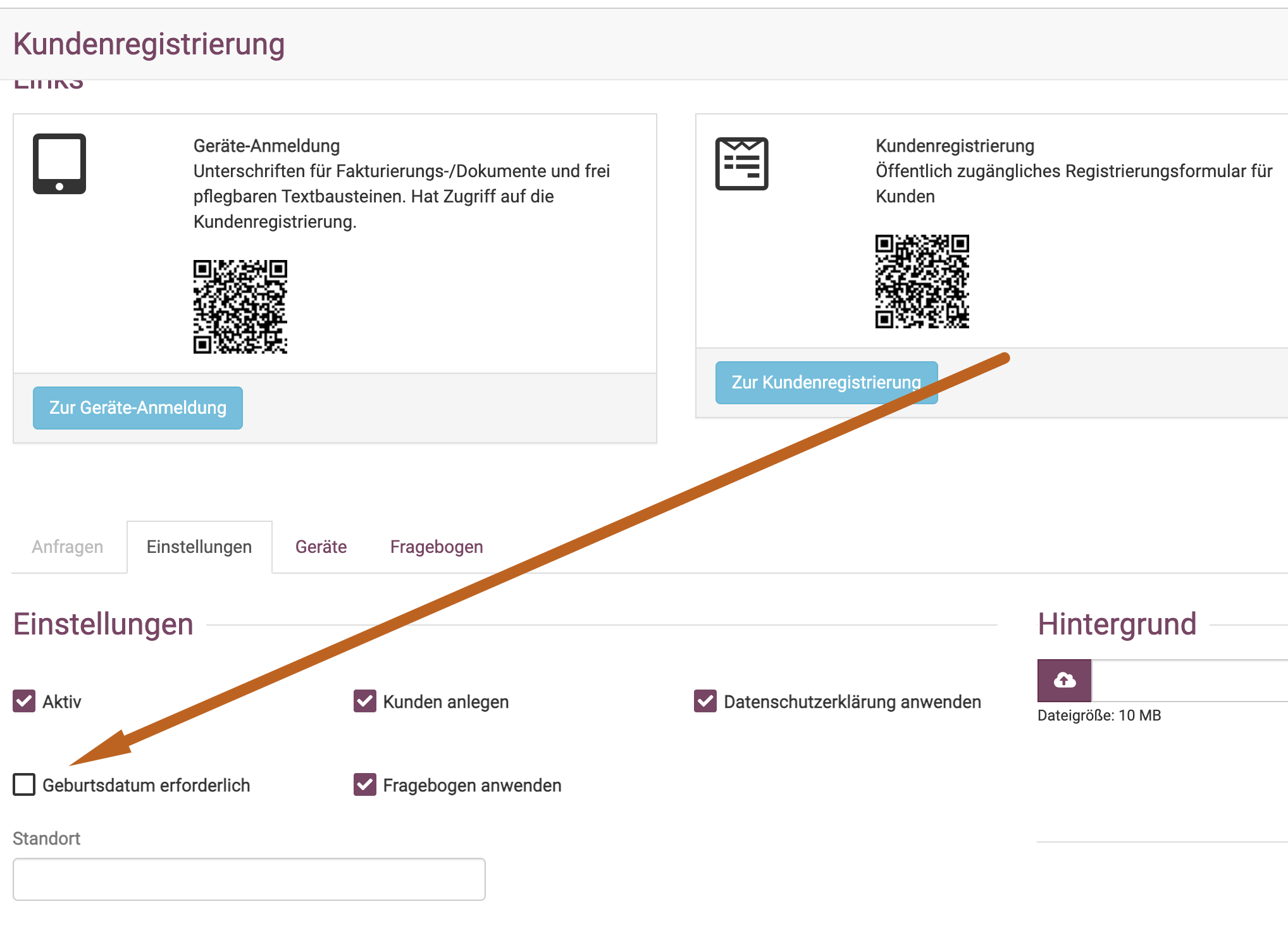Screen dimensions: 1288x935
Task: Click the Geräte-Anmeldung QR code
Action: click(x=240, y=307)
